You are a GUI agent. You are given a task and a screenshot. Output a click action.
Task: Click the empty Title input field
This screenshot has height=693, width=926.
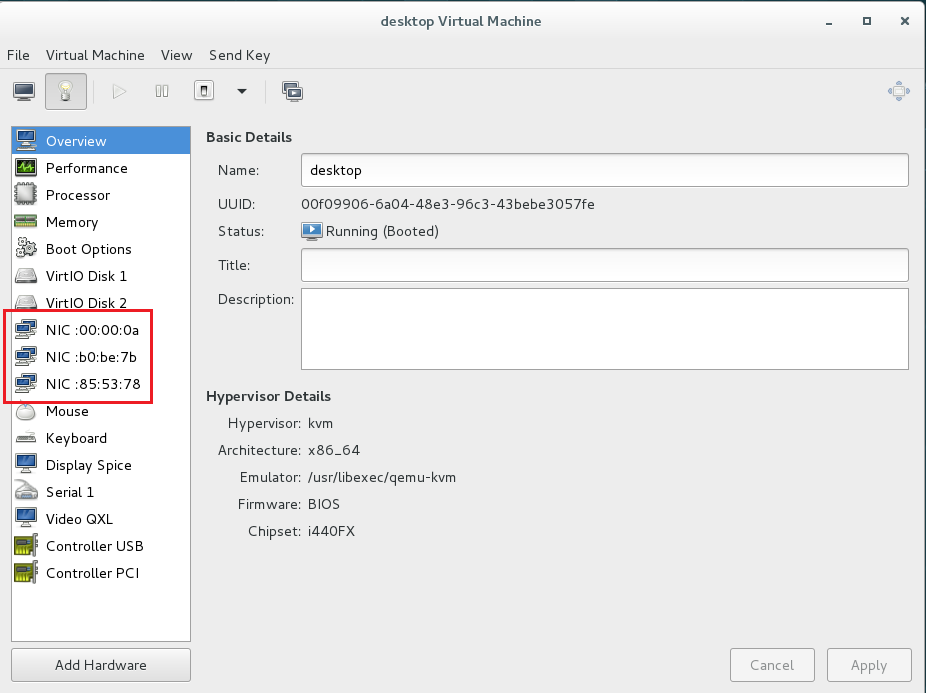click(605, 265)
